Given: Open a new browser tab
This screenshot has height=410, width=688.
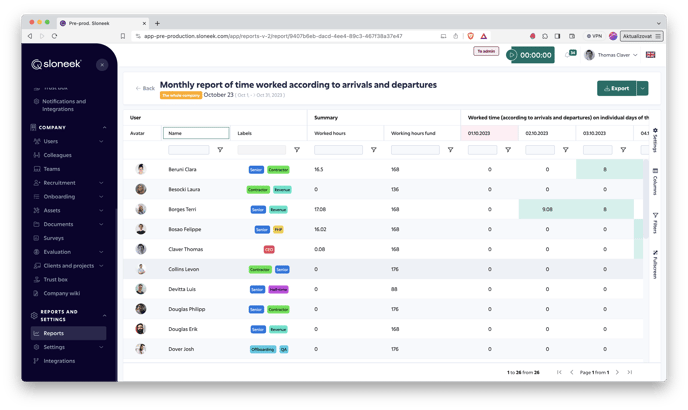Looking at the screenshot, I should pyautogui.click(x=158, y=23).
